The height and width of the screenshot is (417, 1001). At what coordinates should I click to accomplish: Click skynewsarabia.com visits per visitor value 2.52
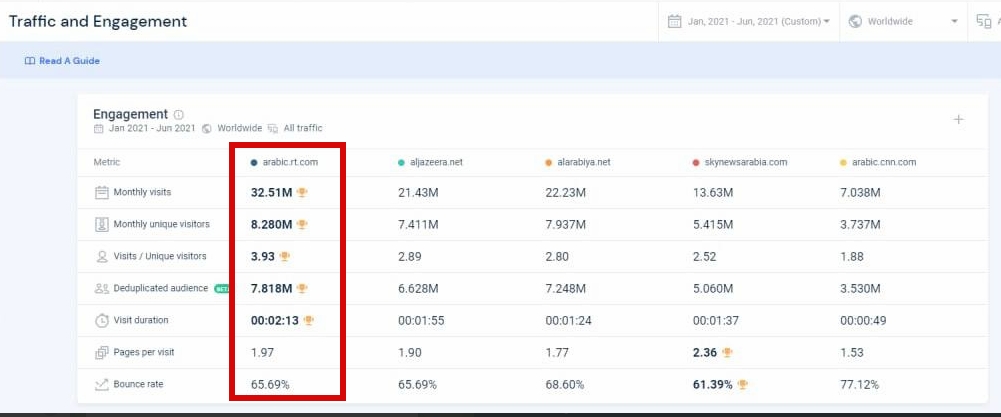(704, 257)
